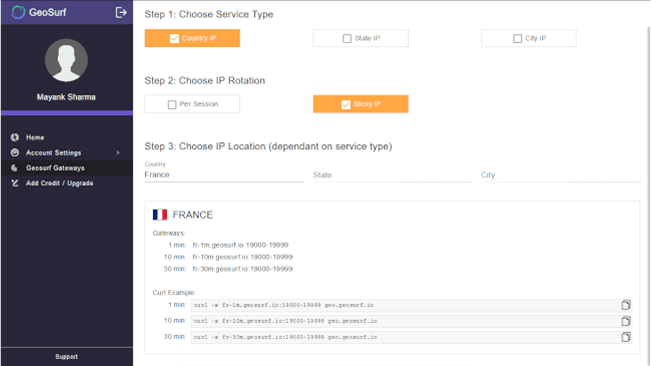Click the Support link in sidebar footer
Viewport: 651px width, 366px height.
pos(66,356)
